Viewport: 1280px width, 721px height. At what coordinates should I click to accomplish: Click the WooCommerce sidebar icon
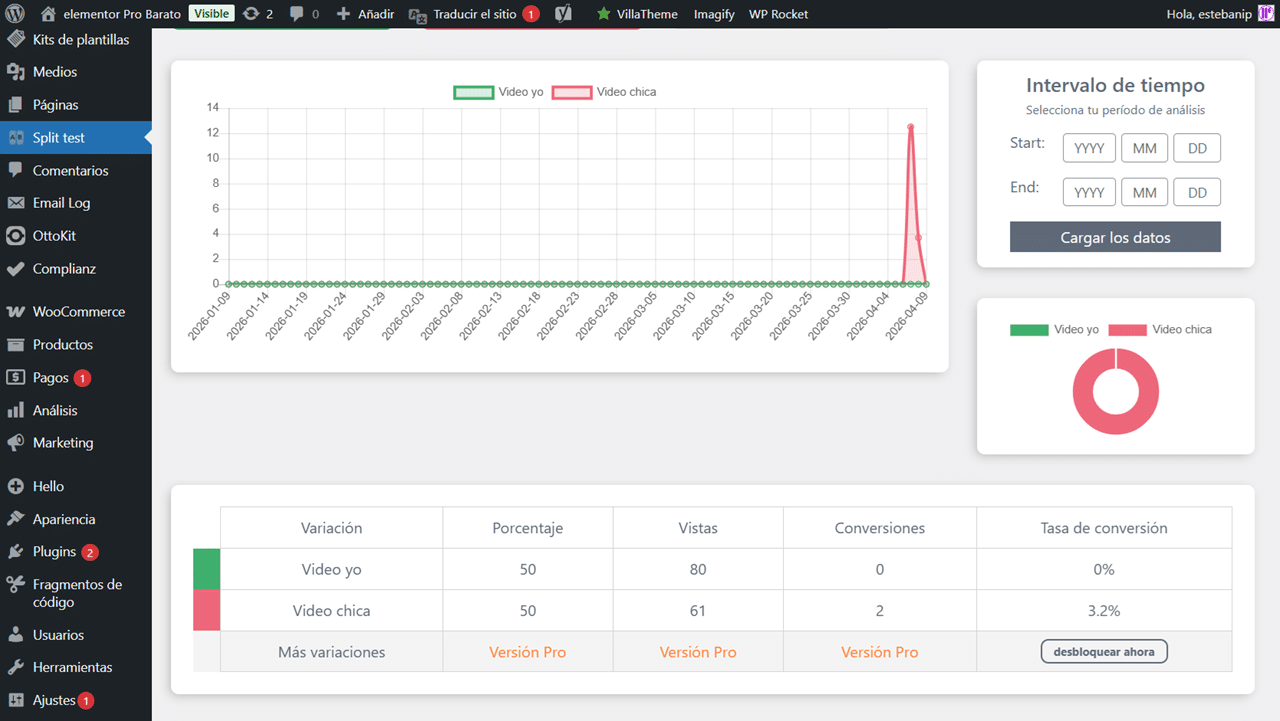15,312
